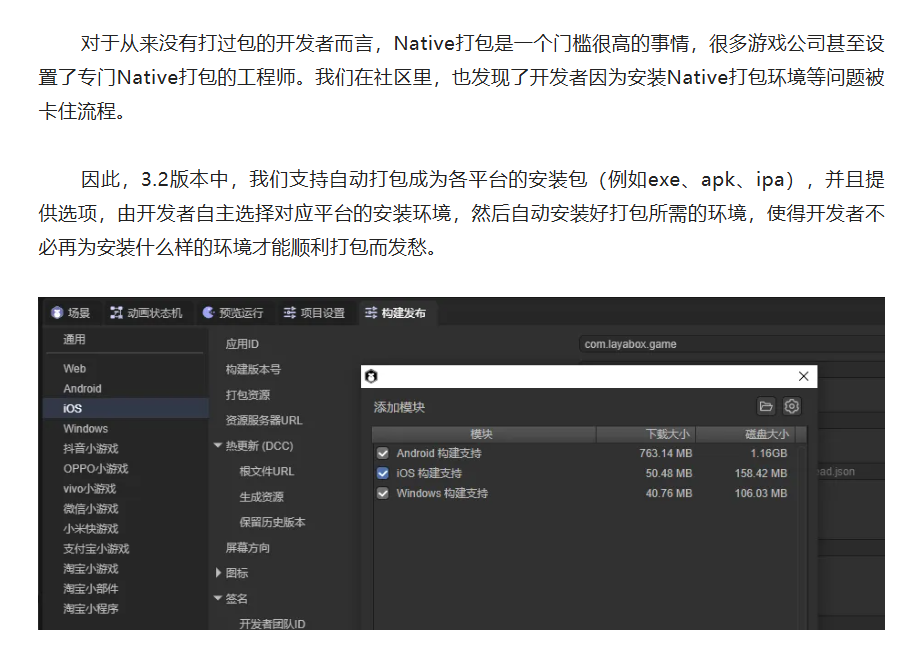Image resolution: width=915 pixels, height=654 pixels.
Task: Collapse the 热更新 (DCC) section
Action: tap(218, 445)
